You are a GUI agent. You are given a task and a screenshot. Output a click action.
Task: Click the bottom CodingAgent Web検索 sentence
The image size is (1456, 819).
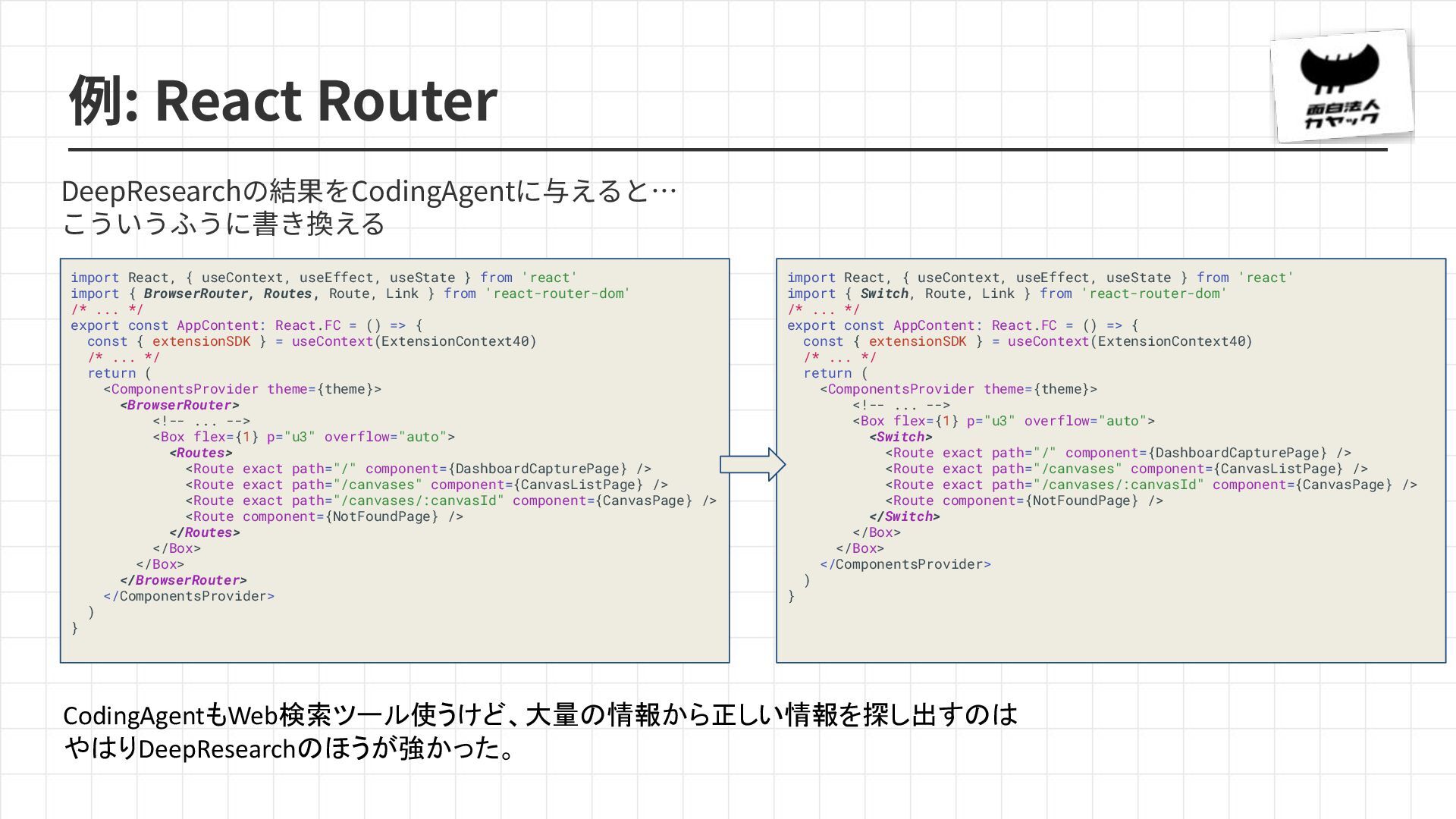pyautogui.click(x=540, y=714)
